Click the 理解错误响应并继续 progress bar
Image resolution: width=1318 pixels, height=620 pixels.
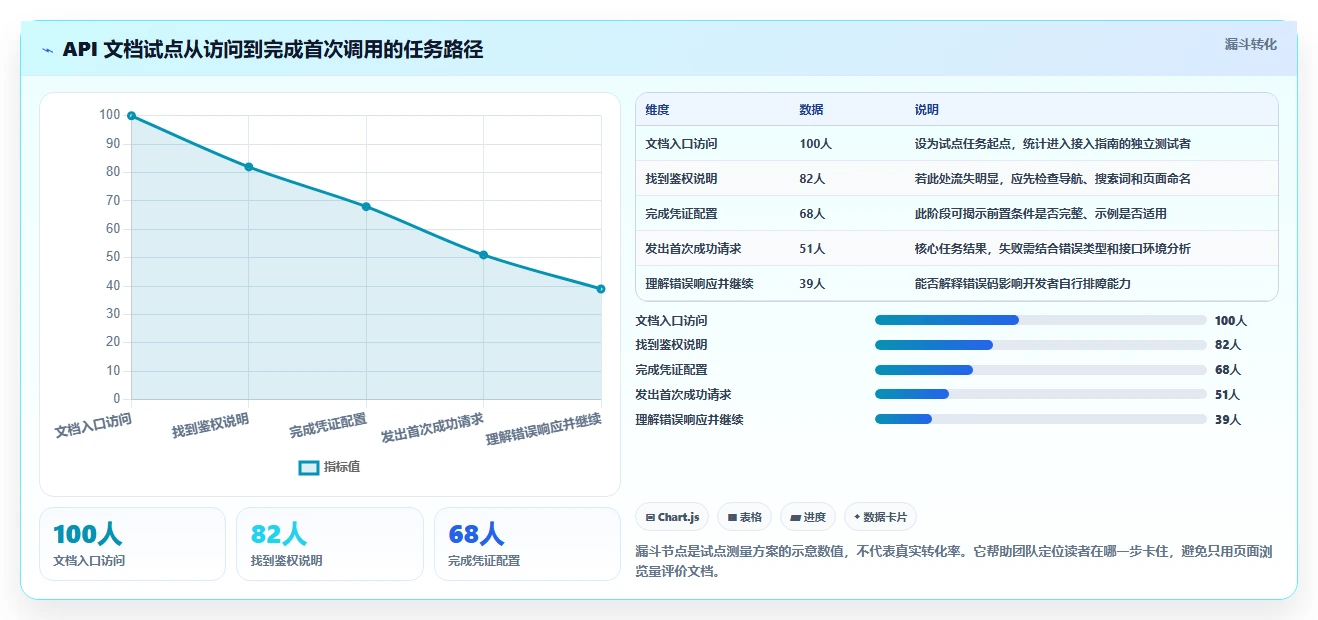(x=1040, y=419)
